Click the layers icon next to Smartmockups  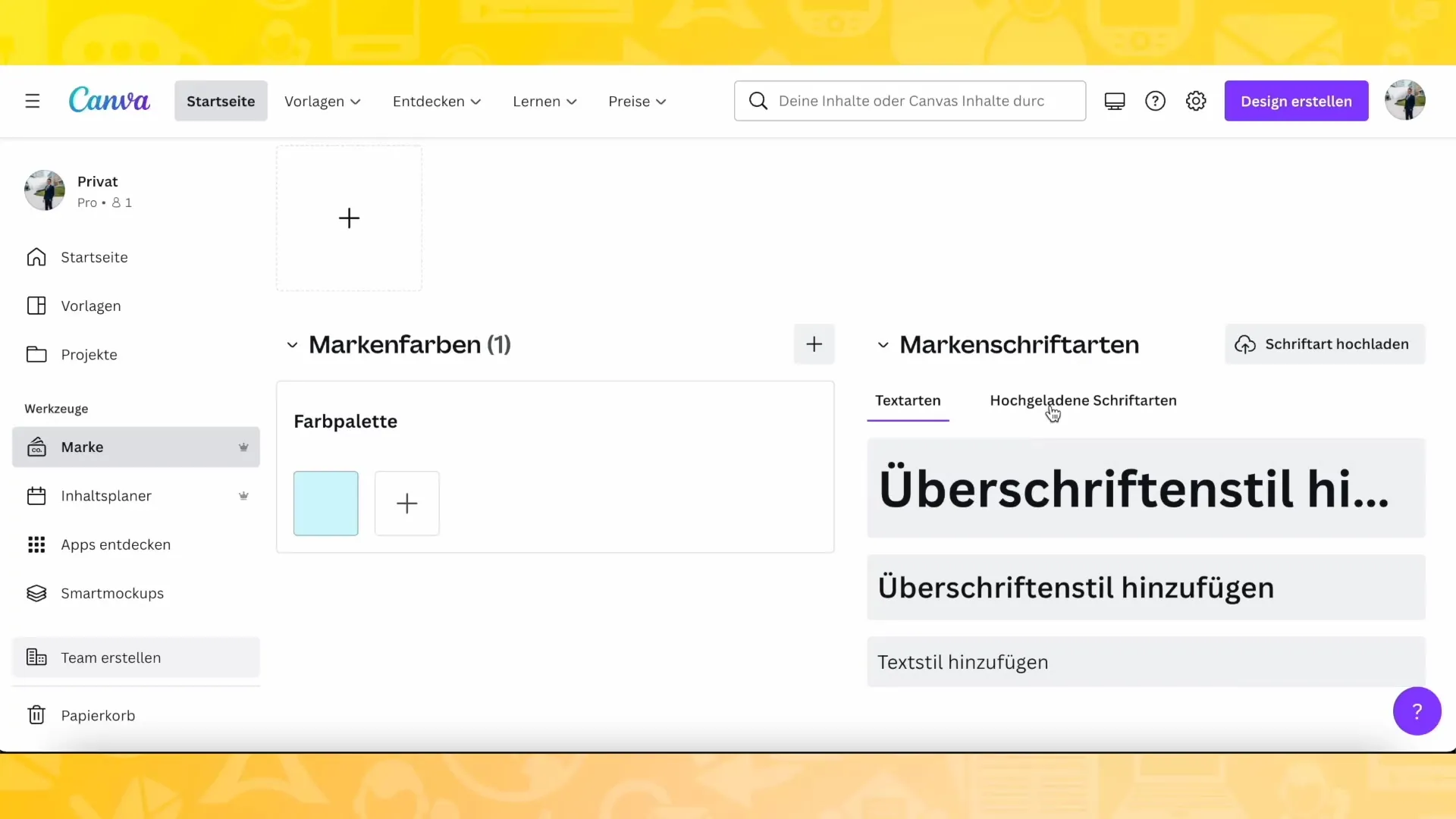coord(36,593)
